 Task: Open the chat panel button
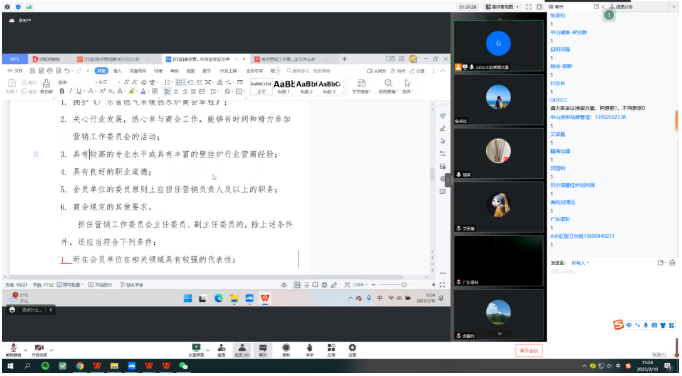tap(263, 349)
